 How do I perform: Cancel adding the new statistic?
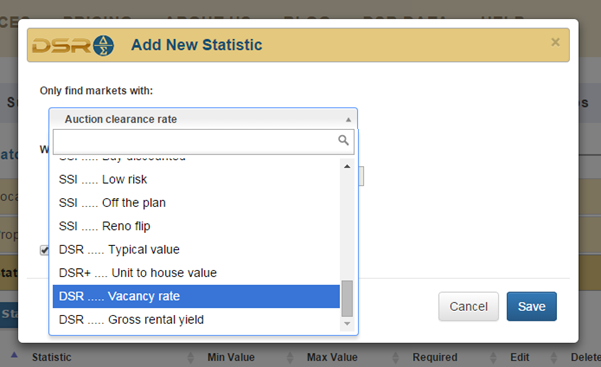point(468,306)
